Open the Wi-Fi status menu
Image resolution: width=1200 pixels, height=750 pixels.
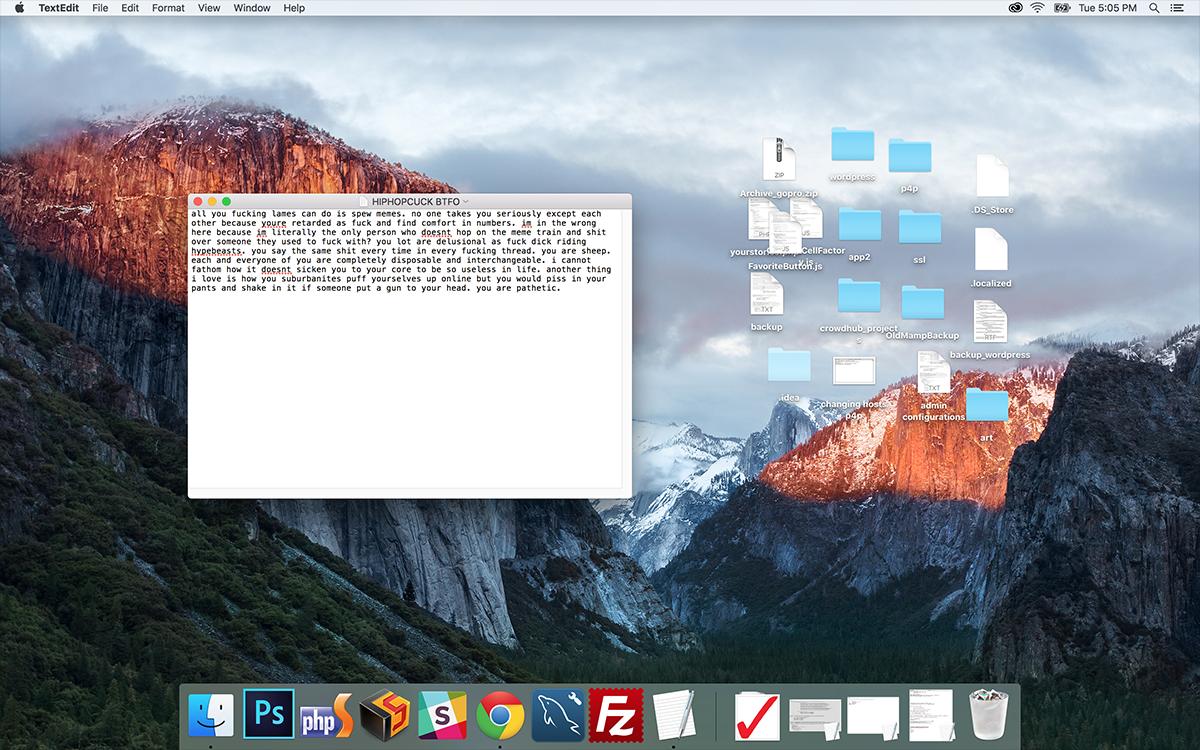pos(1037,8)
